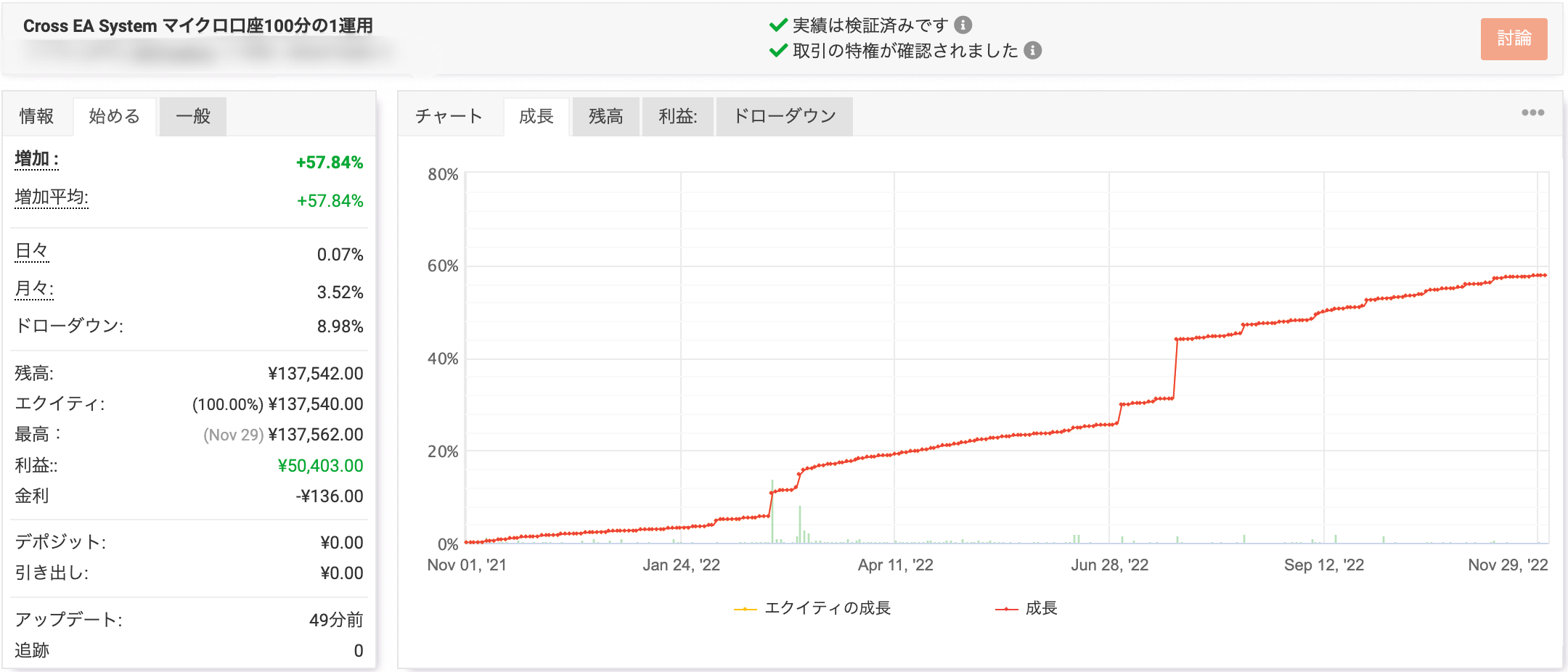Select the ¥50,403.00 profit value

pyautogui.click(x=320, y=466)
